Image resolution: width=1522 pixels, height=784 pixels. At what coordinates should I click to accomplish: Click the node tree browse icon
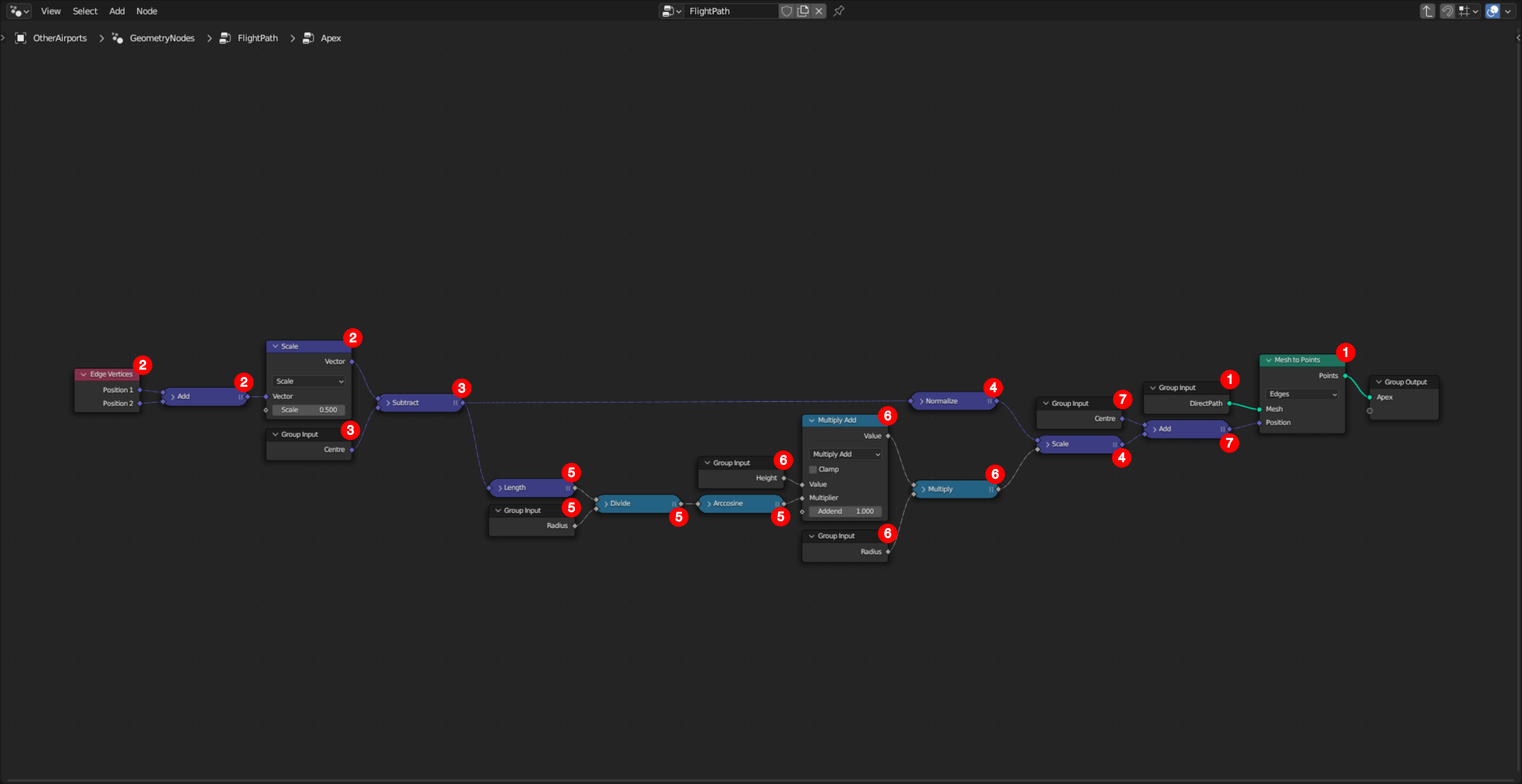[x=672, y=11]
